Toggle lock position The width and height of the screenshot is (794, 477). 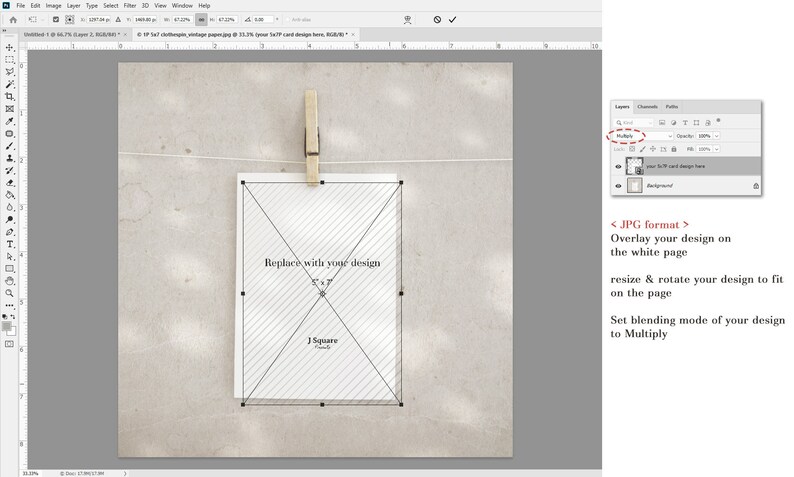(653, 149)
